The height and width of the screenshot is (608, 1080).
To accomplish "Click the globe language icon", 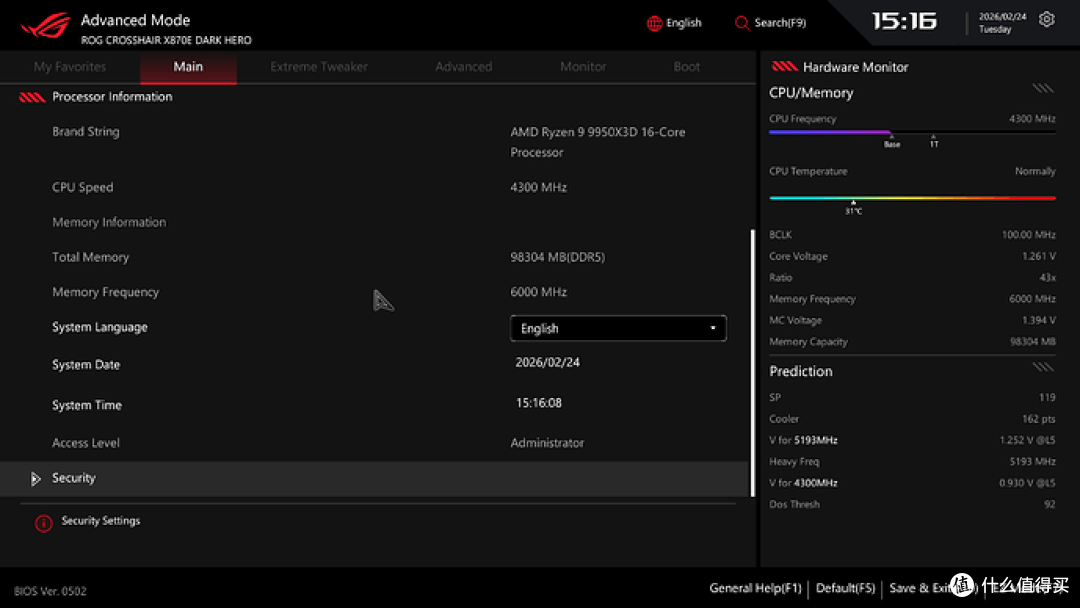I will click(x=654, y=23).
